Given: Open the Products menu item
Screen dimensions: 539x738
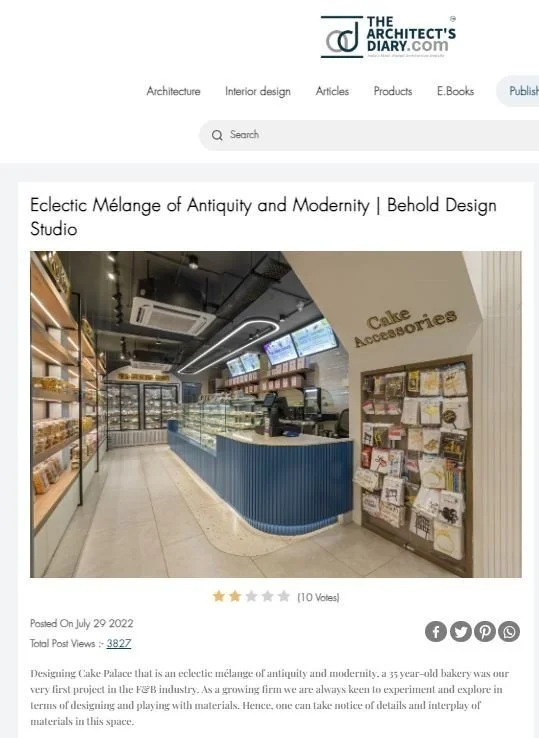Looking at the screenshot, I should click(393, 91).
